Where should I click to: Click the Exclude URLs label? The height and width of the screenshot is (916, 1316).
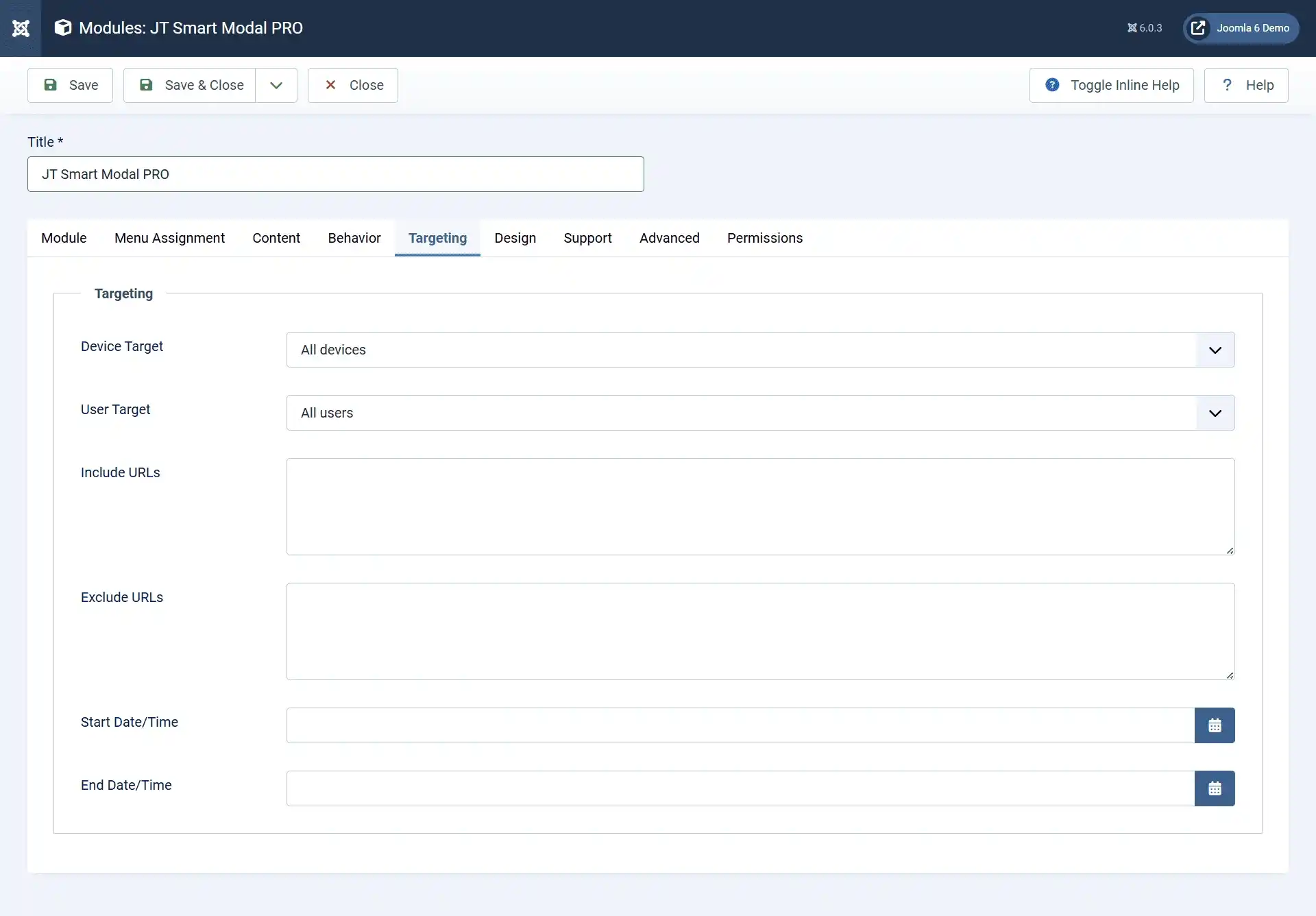(122, 597)
